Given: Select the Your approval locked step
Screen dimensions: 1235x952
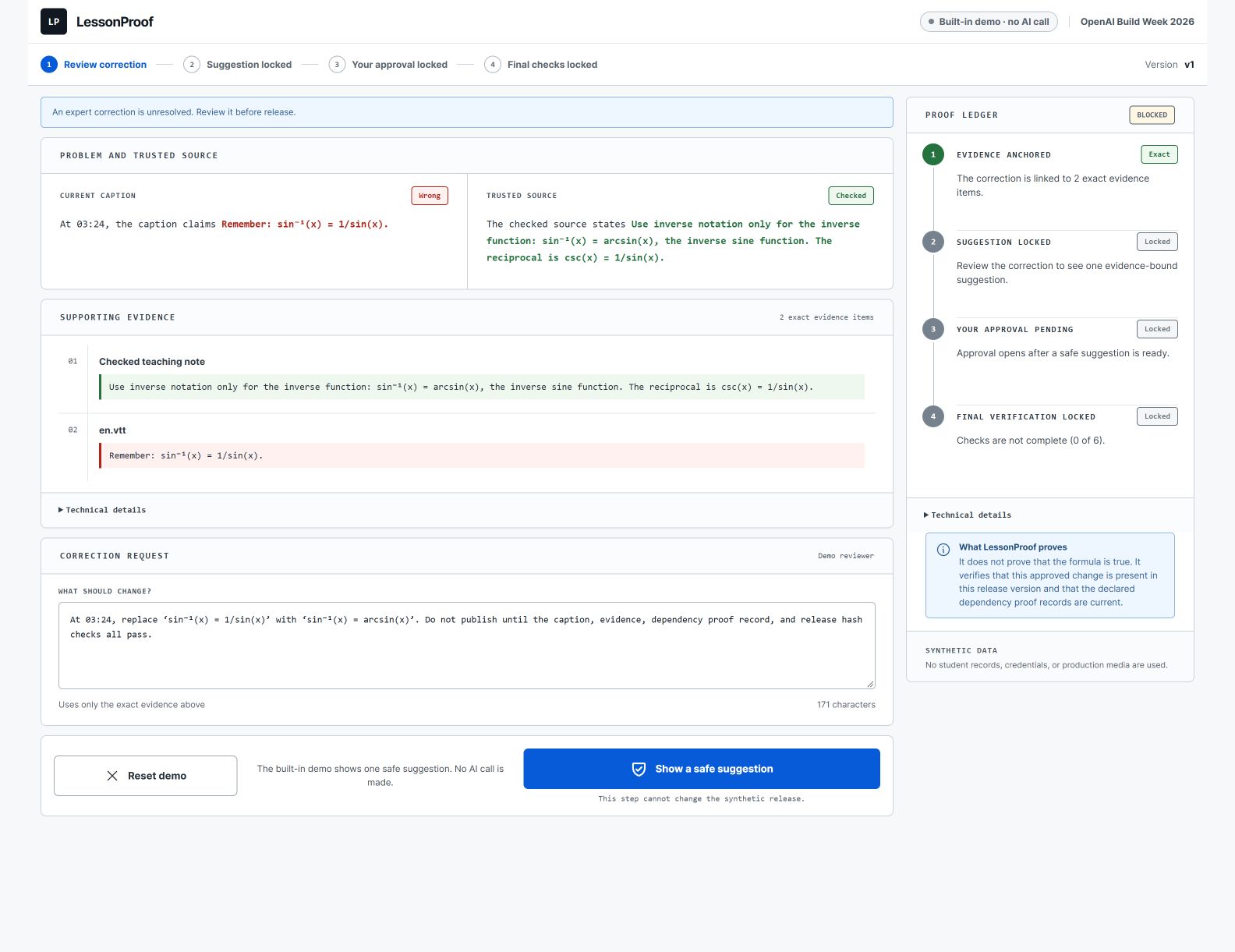Looking at the screenshot, I should pyautogui.click(x=388, y=65).
